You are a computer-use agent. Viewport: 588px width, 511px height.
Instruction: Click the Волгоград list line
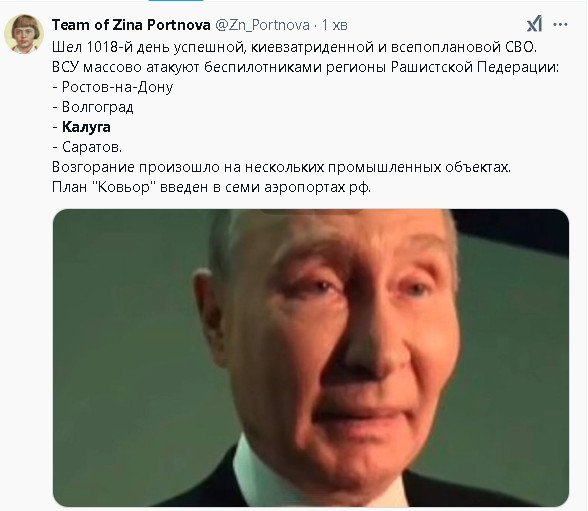pos(93,107)
